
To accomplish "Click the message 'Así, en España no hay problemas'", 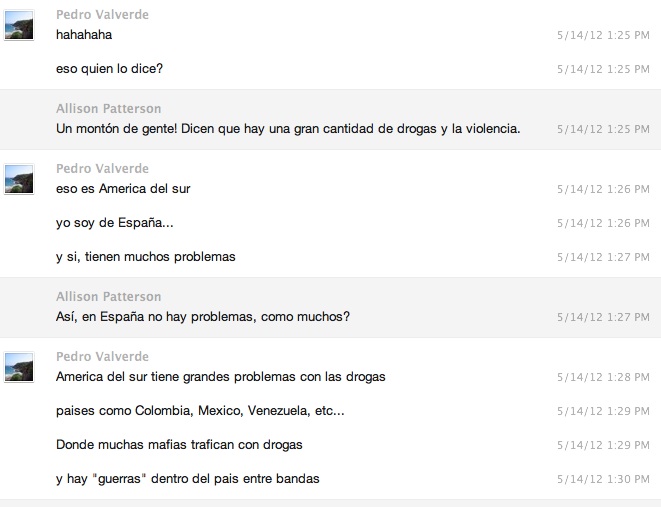I will (x=203, y=317).
